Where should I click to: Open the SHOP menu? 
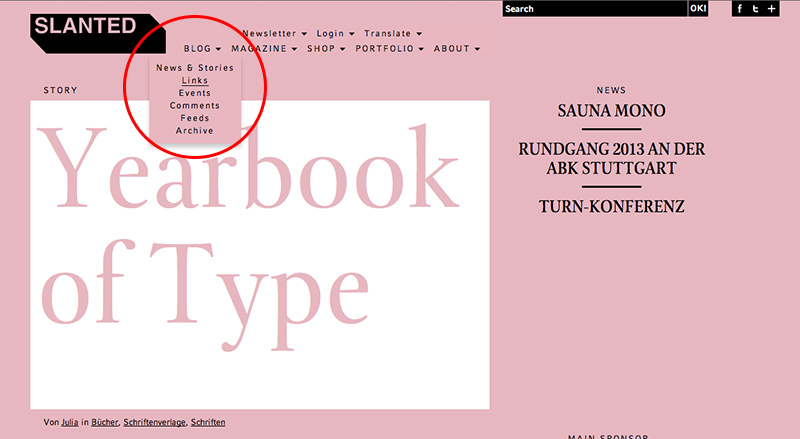click(326, 48)
